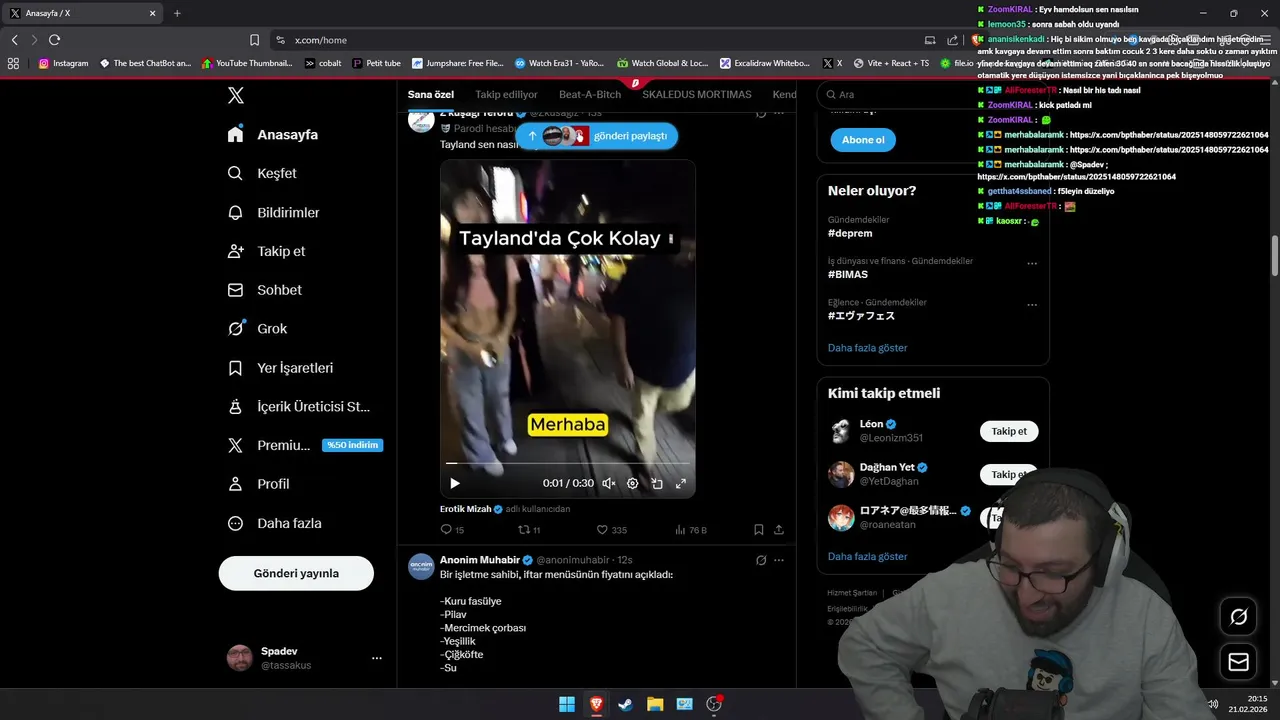1280x720 pixels.
Task: View post analytics showing 76 B
Action: (690, 530)
